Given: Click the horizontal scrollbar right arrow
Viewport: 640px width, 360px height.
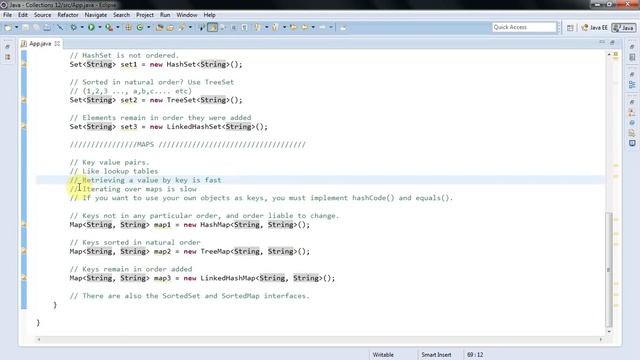Looking at the screenshot, I should tap(601, 339).
